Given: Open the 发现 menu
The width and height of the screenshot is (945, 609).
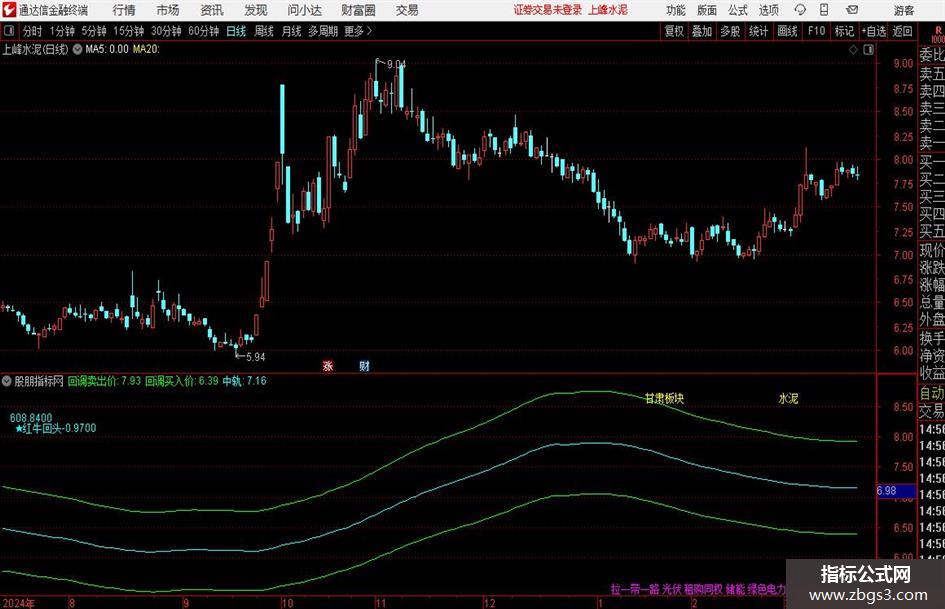Looking at the screenshot, I should pyautogui.click(x=256, y=10).
